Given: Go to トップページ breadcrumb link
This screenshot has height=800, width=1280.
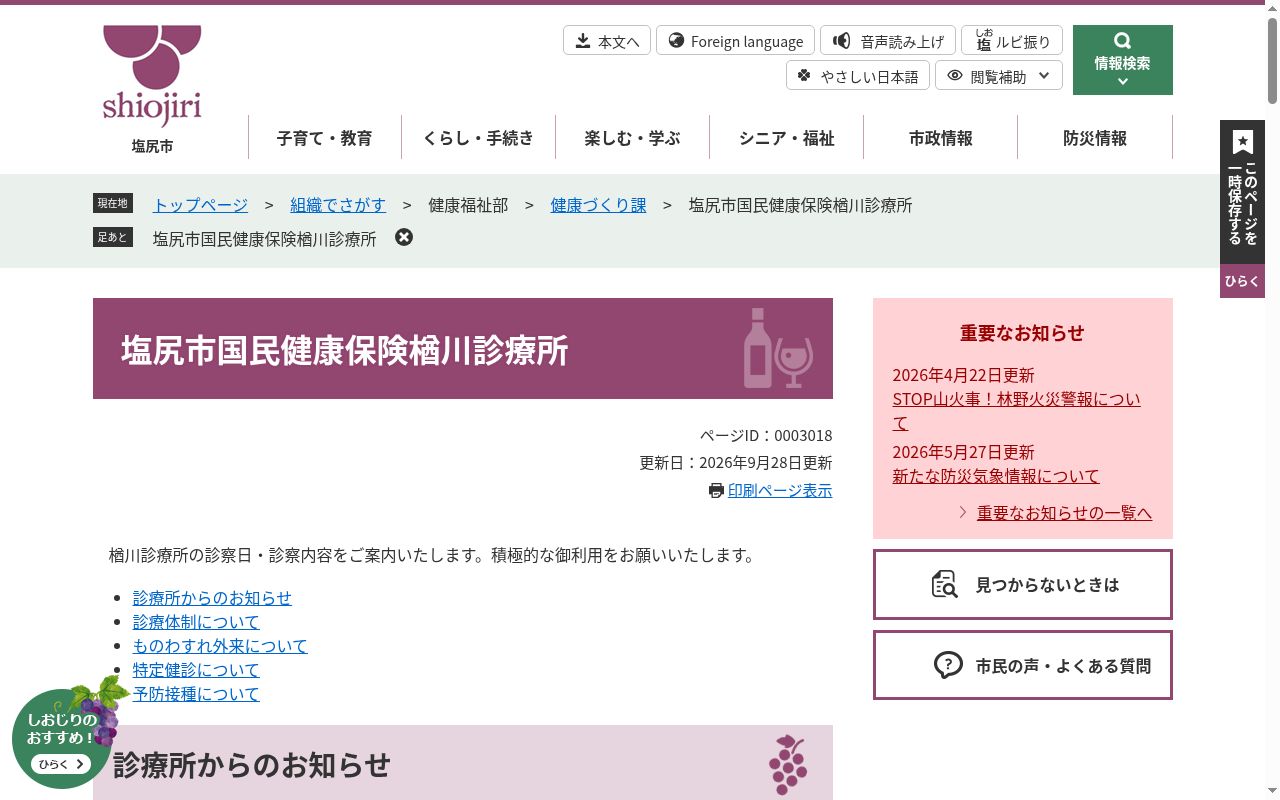Looking at the screenshot, I should [x=200, y=205].
